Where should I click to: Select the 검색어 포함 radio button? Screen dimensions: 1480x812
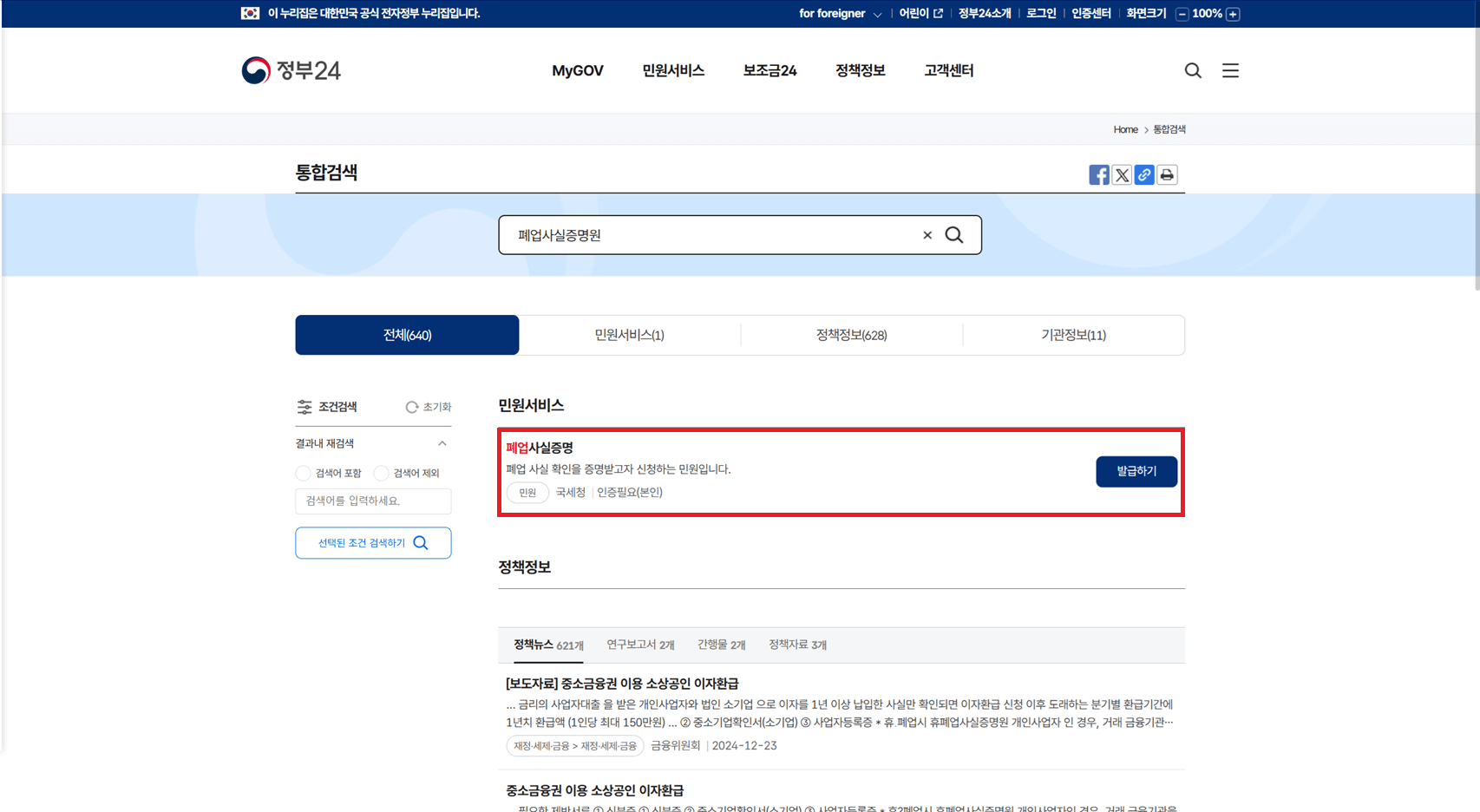click(x=303, y=473)
